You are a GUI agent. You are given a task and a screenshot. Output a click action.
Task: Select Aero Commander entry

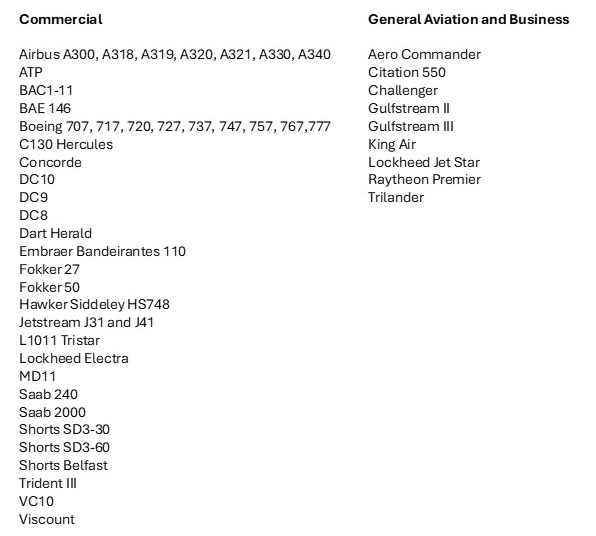tap(425, 54)
